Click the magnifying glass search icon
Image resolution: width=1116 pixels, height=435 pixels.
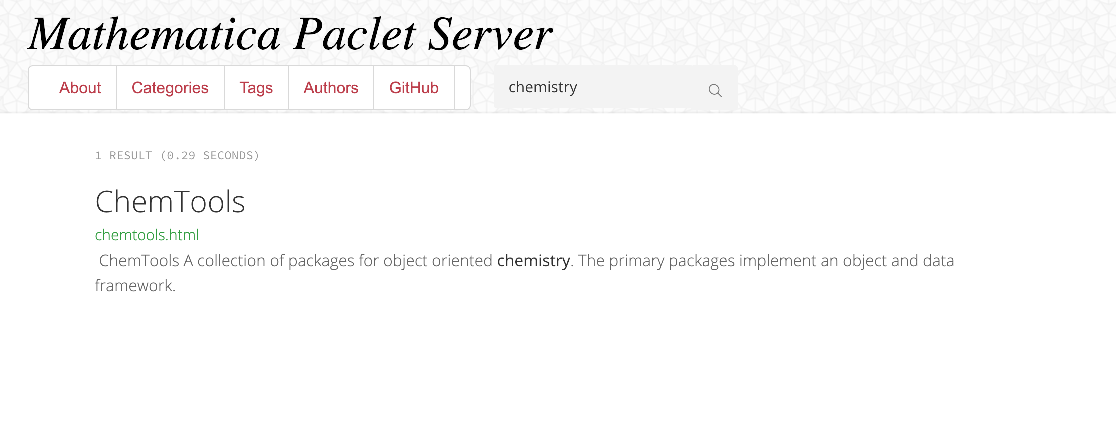tap(715, 90)
